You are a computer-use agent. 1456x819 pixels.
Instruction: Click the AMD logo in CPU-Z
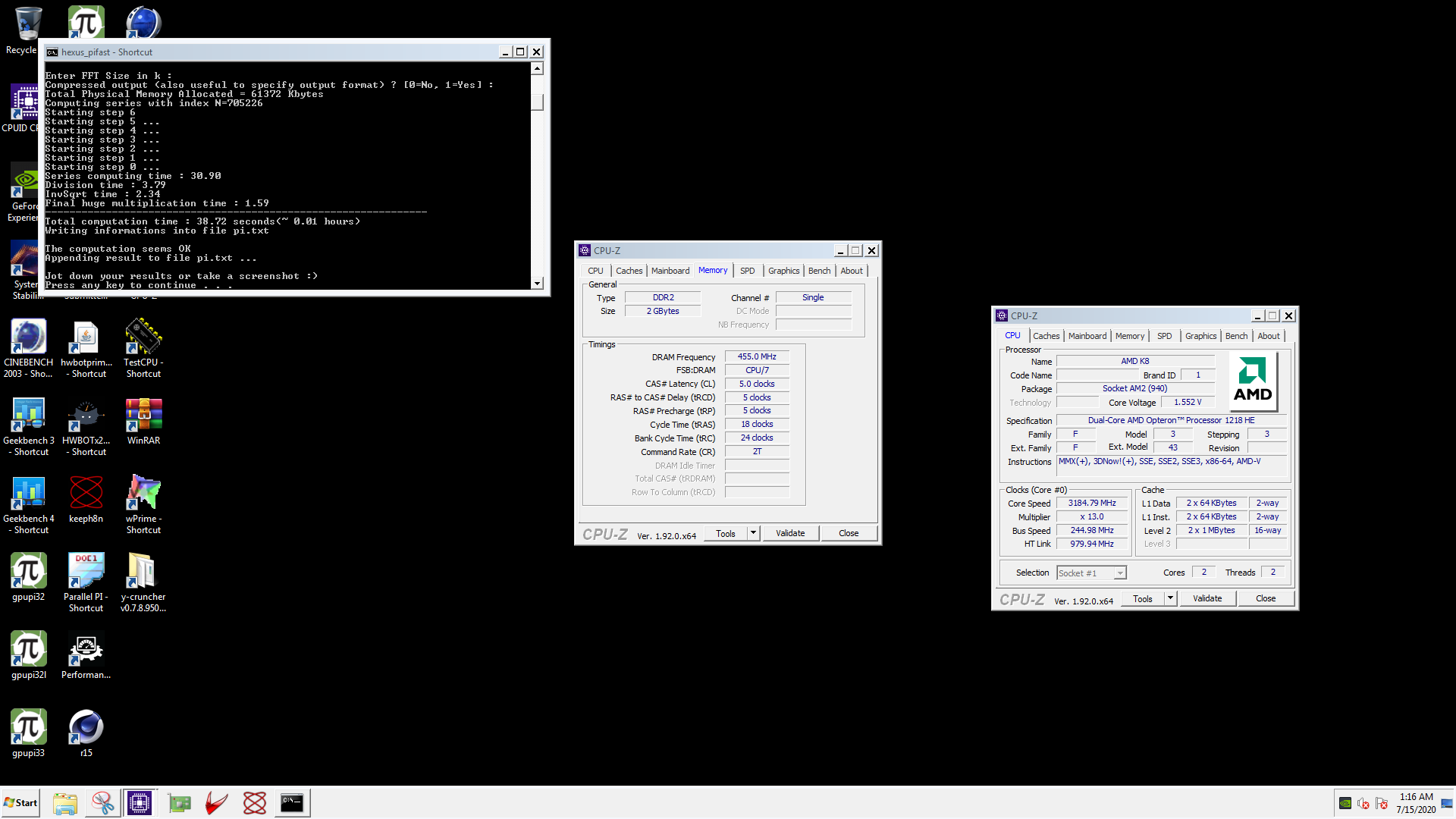[1253, 381]
